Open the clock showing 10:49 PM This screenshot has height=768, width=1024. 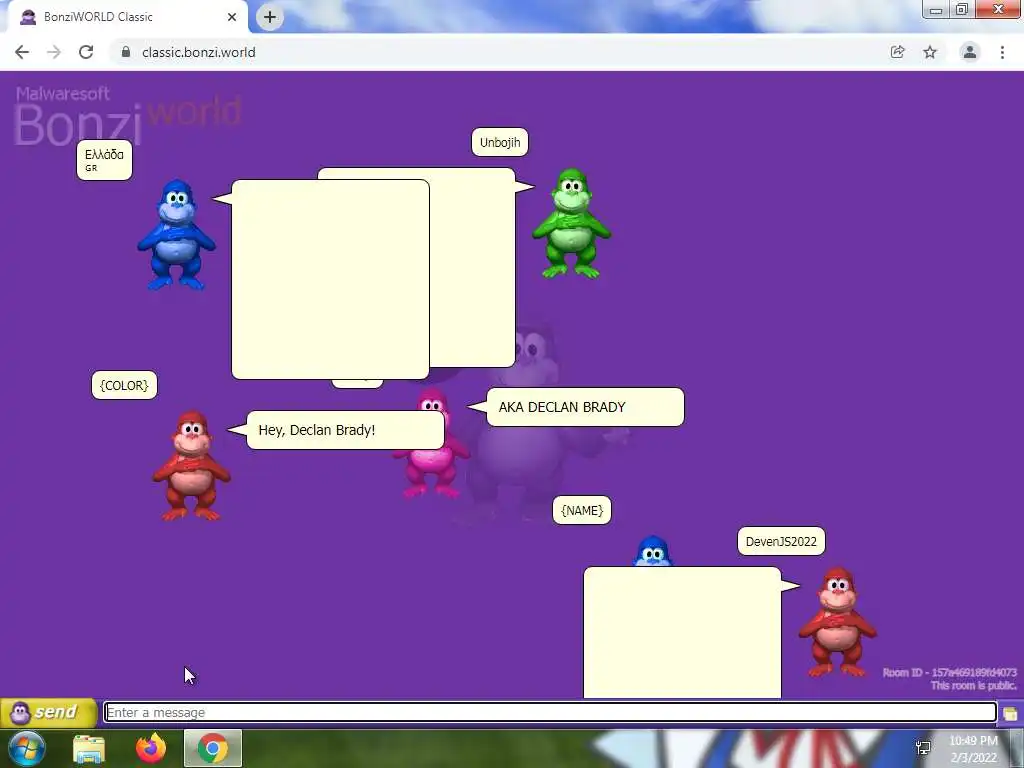tap(973, 749)
